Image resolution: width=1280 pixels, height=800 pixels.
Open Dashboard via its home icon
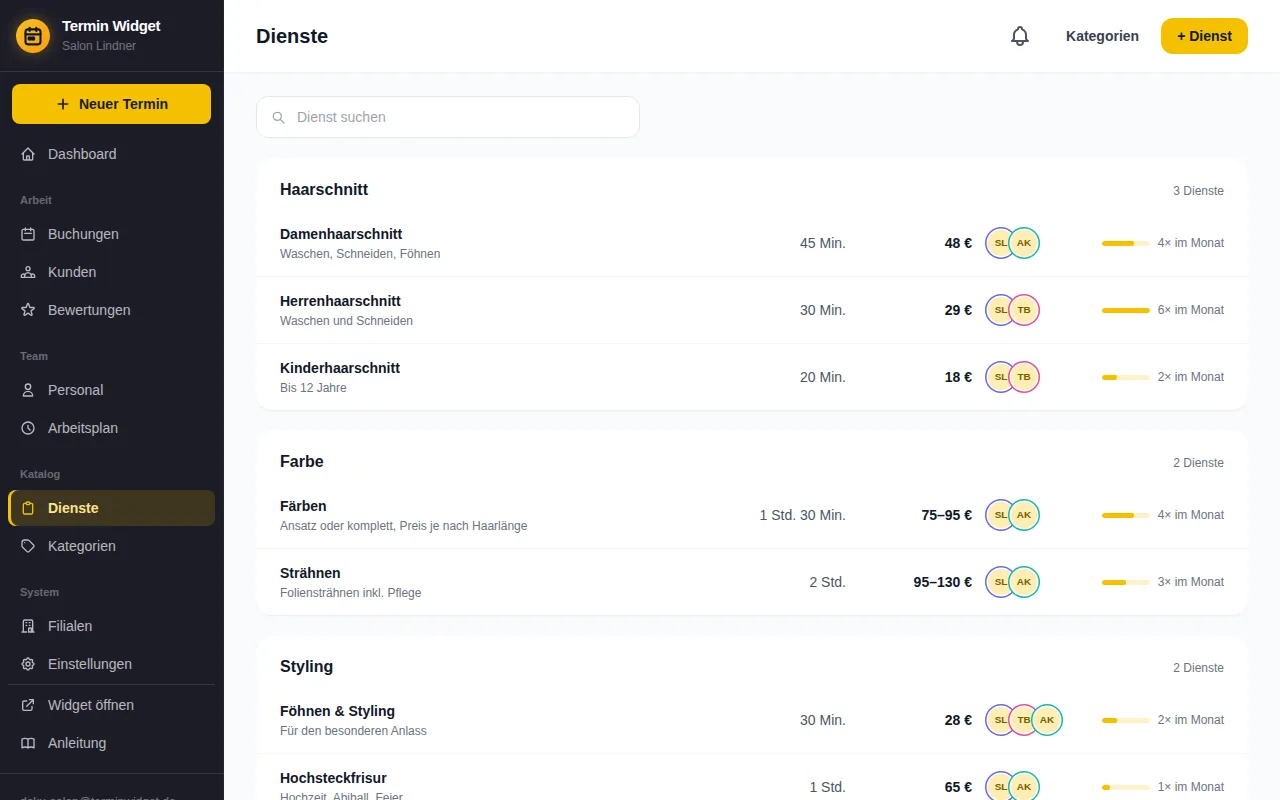coord(28,154)
